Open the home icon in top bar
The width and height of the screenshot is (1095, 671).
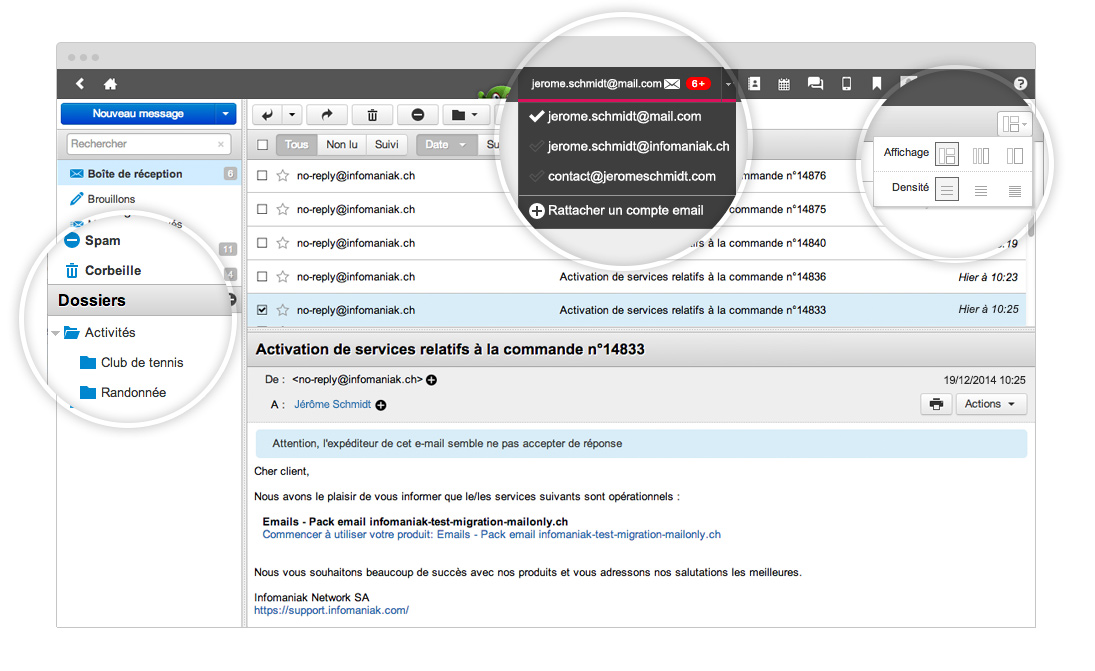point(110,84)
